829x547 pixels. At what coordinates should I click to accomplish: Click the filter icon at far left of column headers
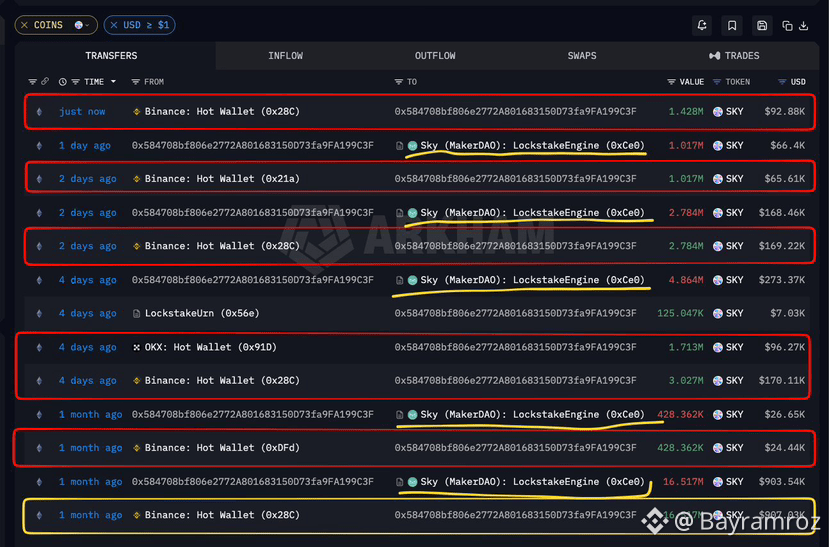click(x=32, y=82)
